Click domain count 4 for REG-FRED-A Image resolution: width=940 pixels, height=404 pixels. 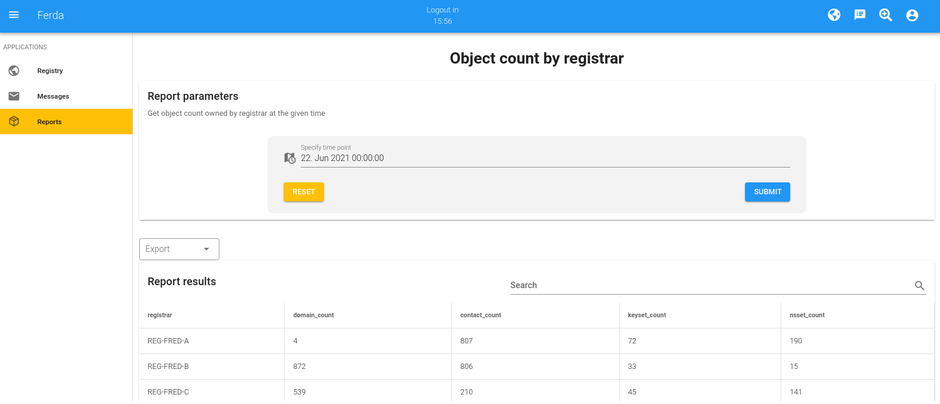pos(295,340)
